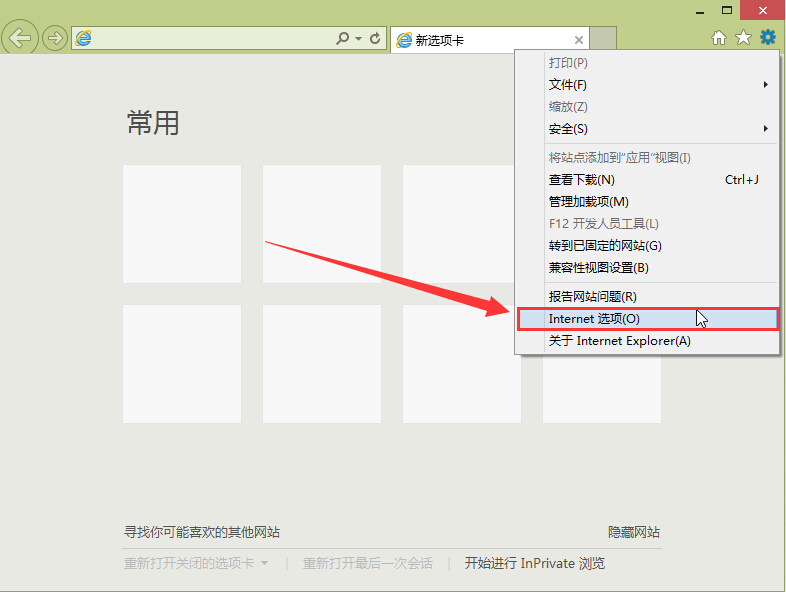The image size is (786, 592).
Task: Click 关于 Internet Explorer(A)
Action: tap(619, 341)
